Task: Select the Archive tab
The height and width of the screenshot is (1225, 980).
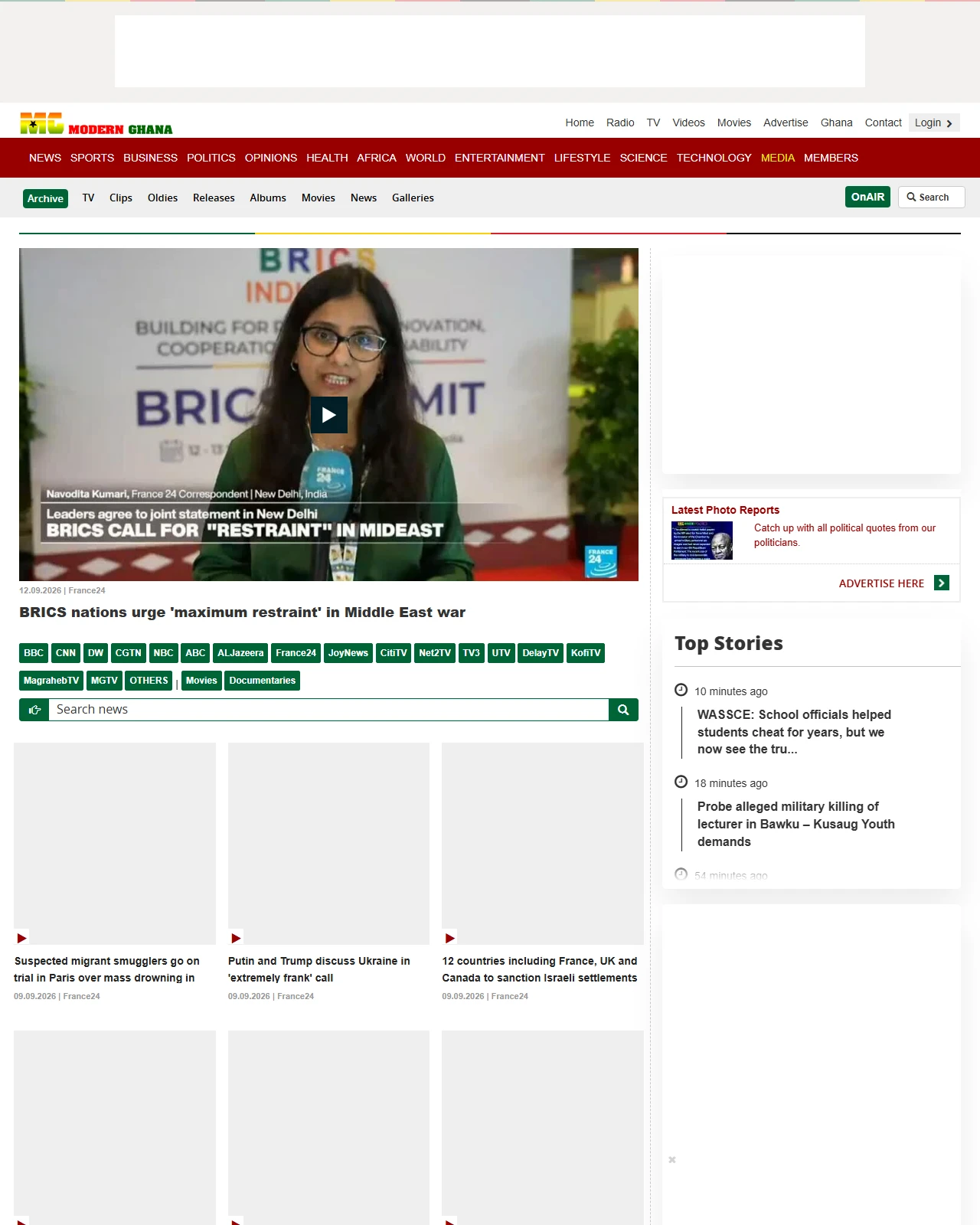Action: (x=45, y=198)
